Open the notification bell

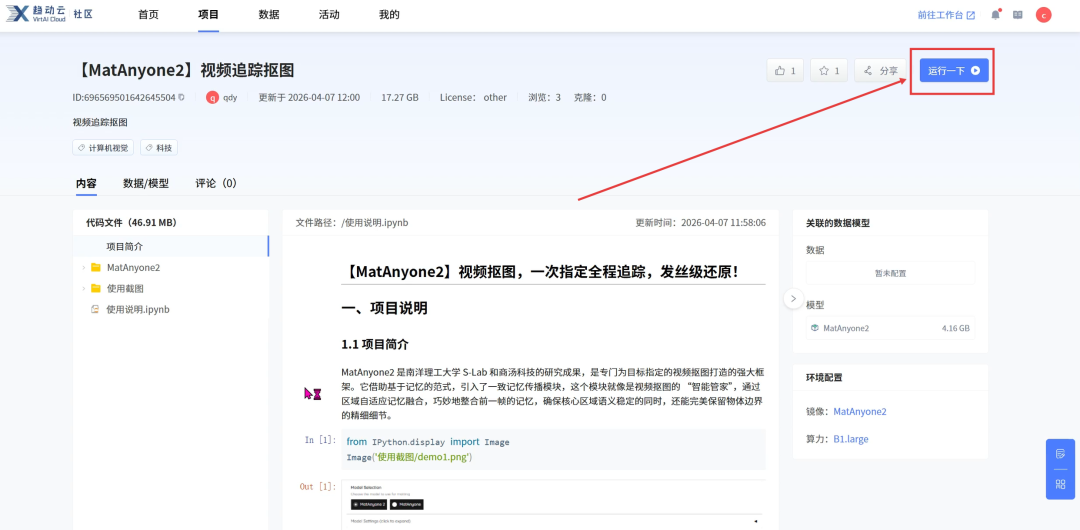point(995,14)
